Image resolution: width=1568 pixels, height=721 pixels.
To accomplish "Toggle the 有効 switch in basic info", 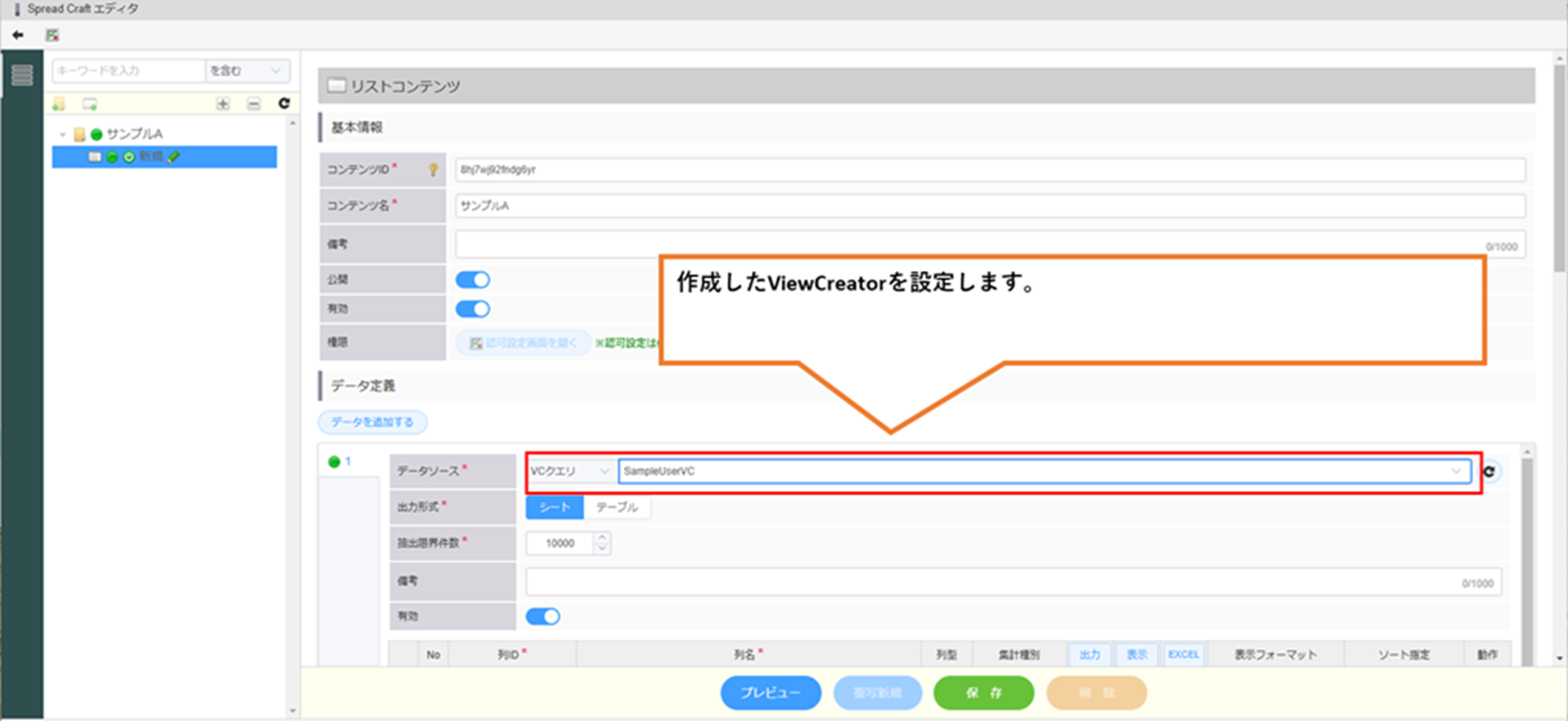I will click(x=473, y=309).
